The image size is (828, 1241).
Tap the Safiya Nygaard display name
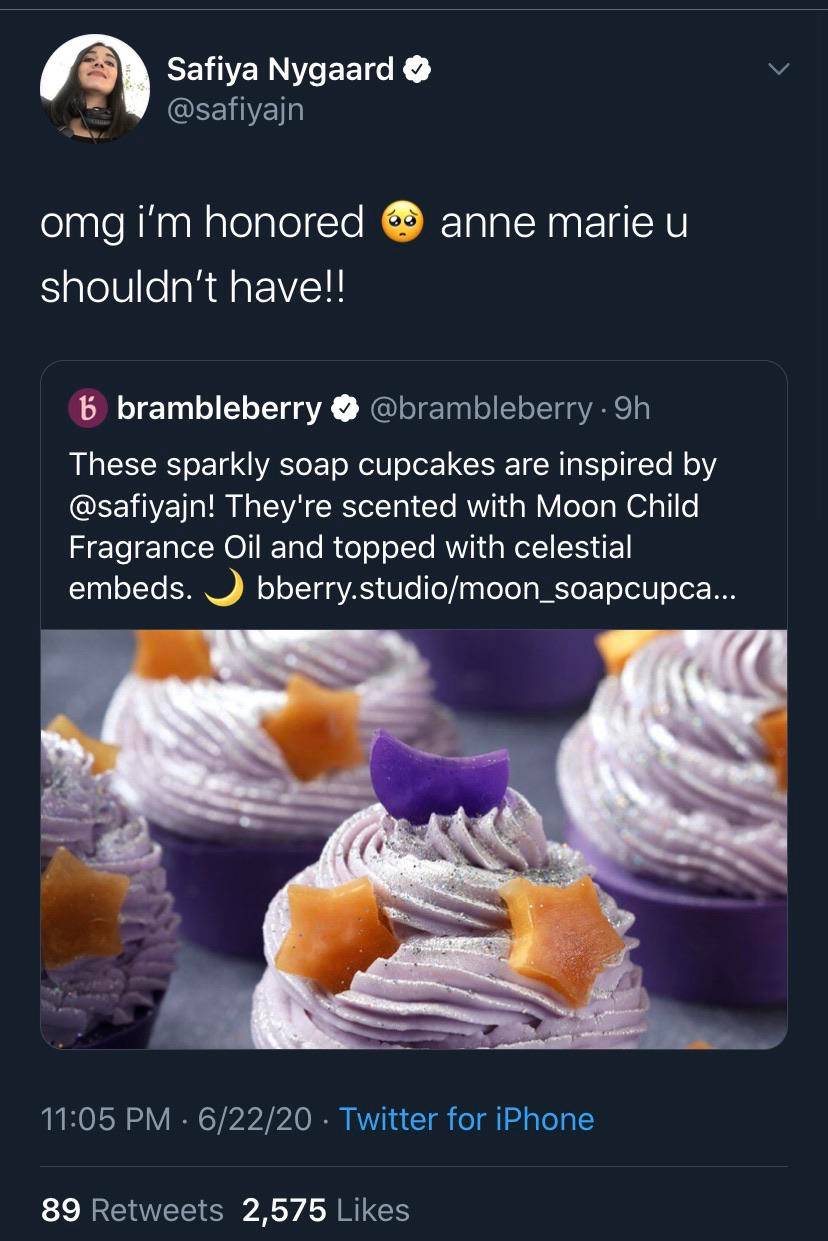coord(280,69)
